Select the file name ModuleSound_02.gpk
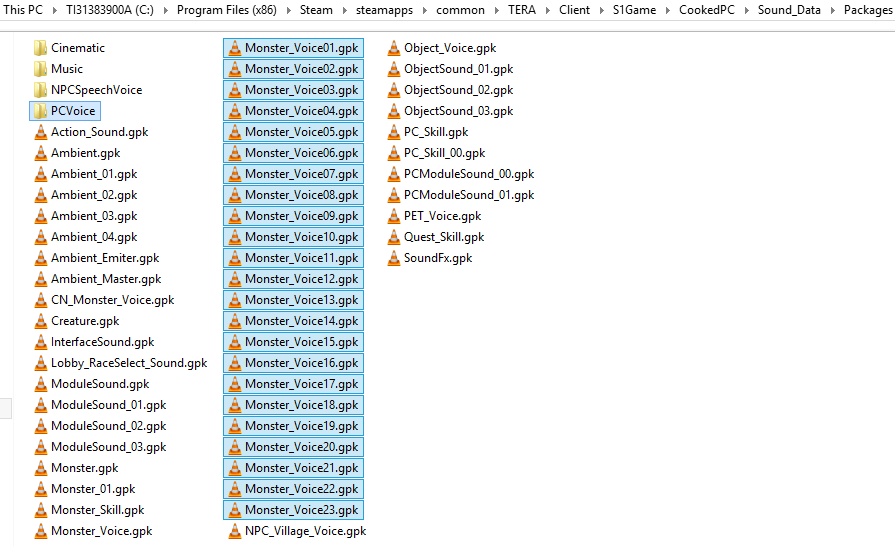This screenshot has height=546, width=895. tap(108, 426)
